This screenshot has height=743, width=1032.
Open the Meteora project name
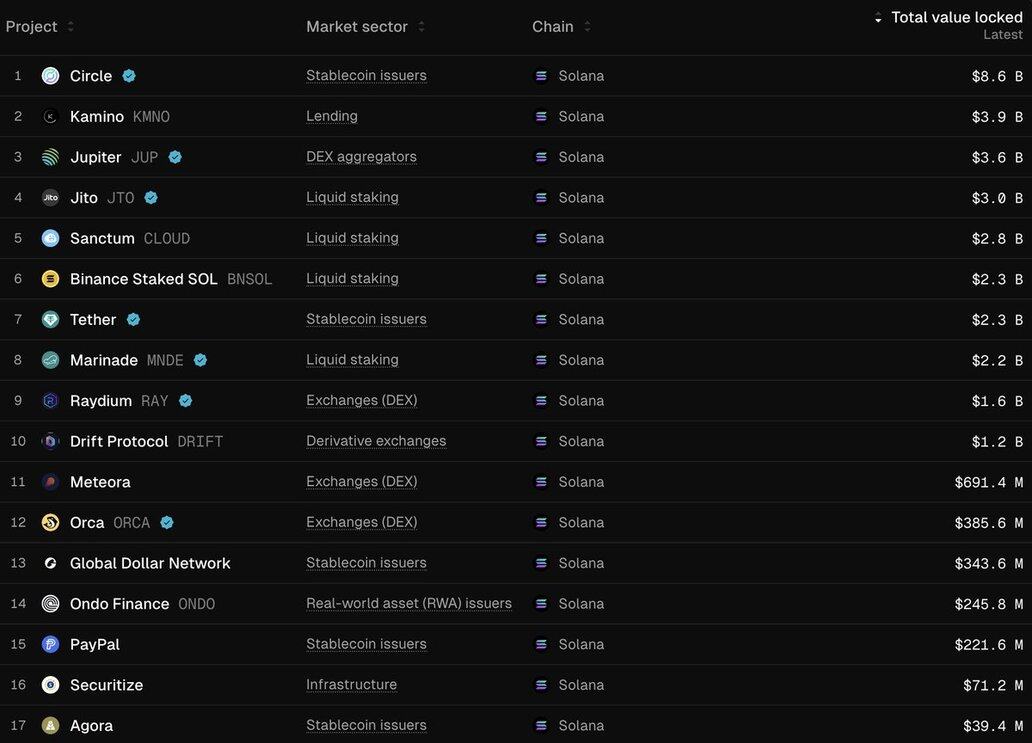[x=100, y=482]
